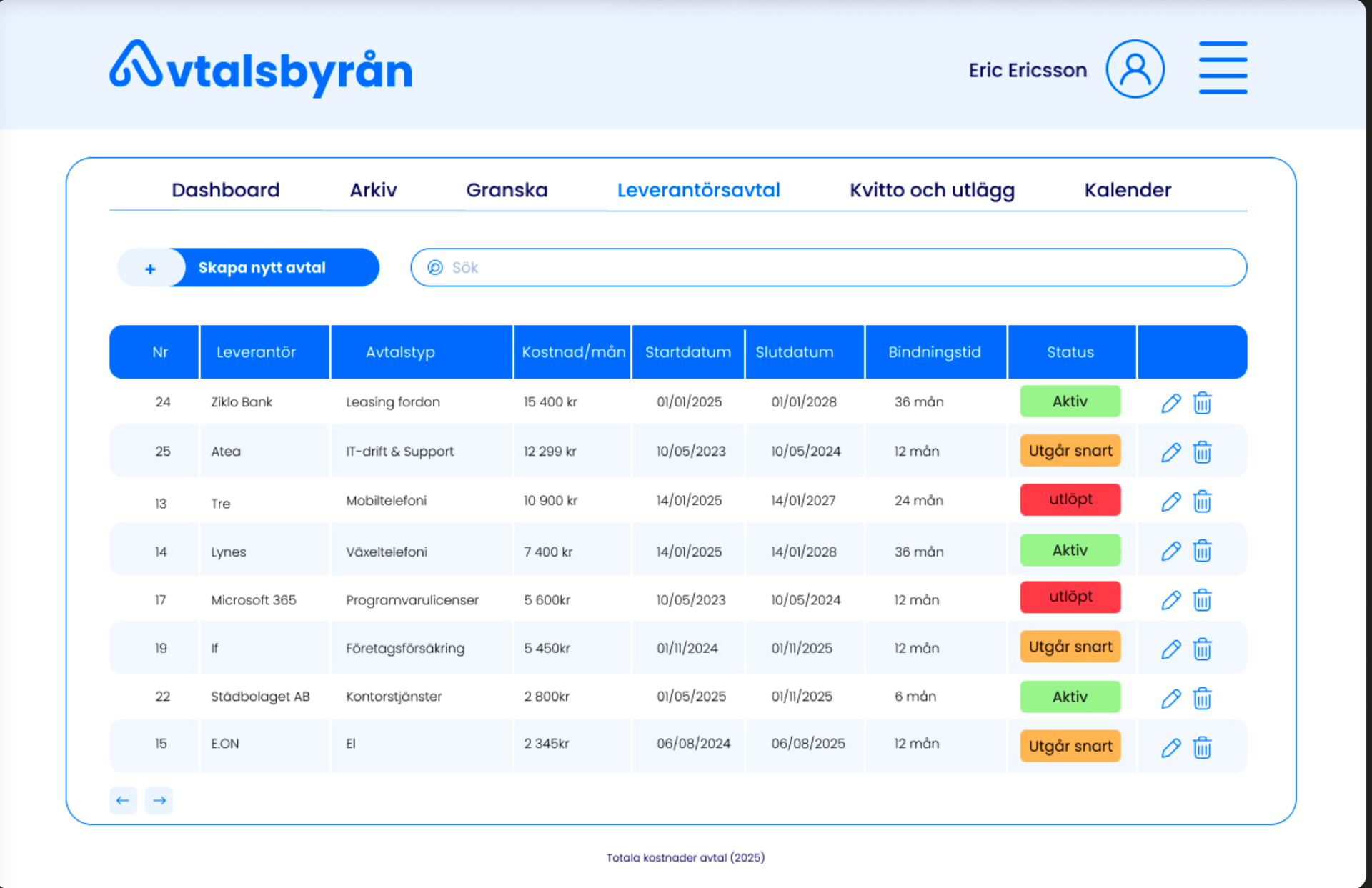Viewport: 1372px width, 888px height.
Task: Open the hamburger menu
Action: tap(1223, 68)
